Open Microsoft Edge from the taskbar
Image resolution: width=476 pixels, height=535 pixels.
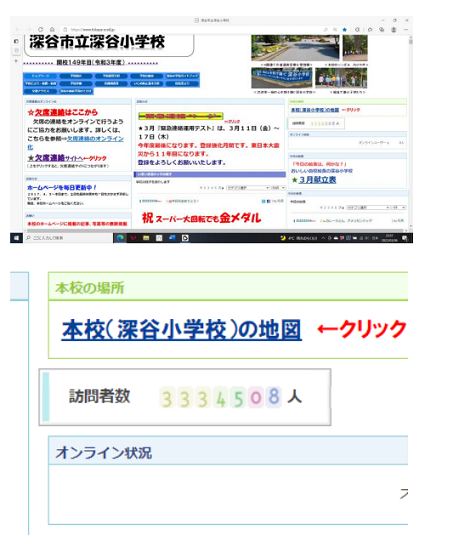coord(120,238)
